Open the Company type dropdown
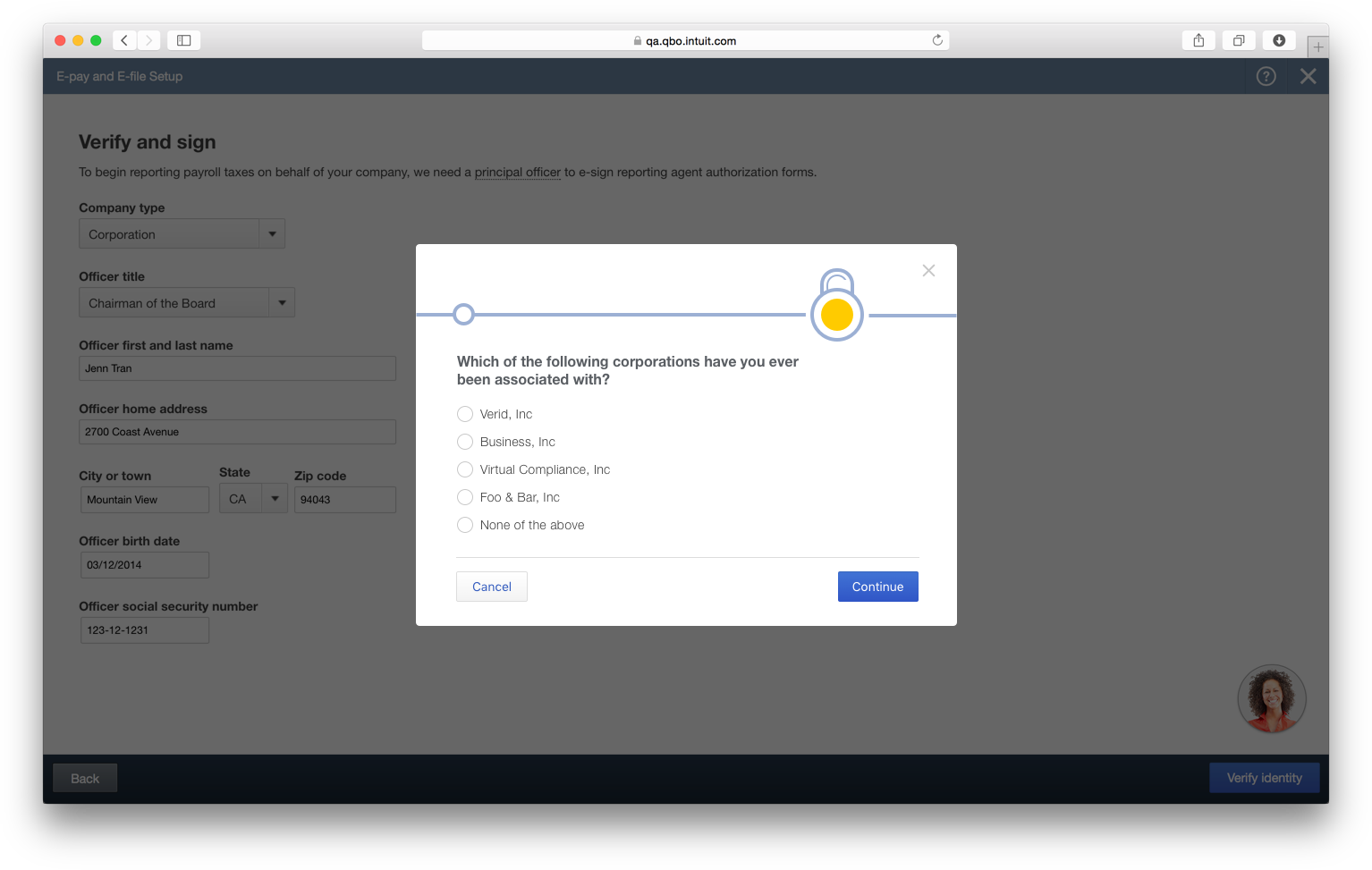This screenshot has height=870, width=1372. 182,234
